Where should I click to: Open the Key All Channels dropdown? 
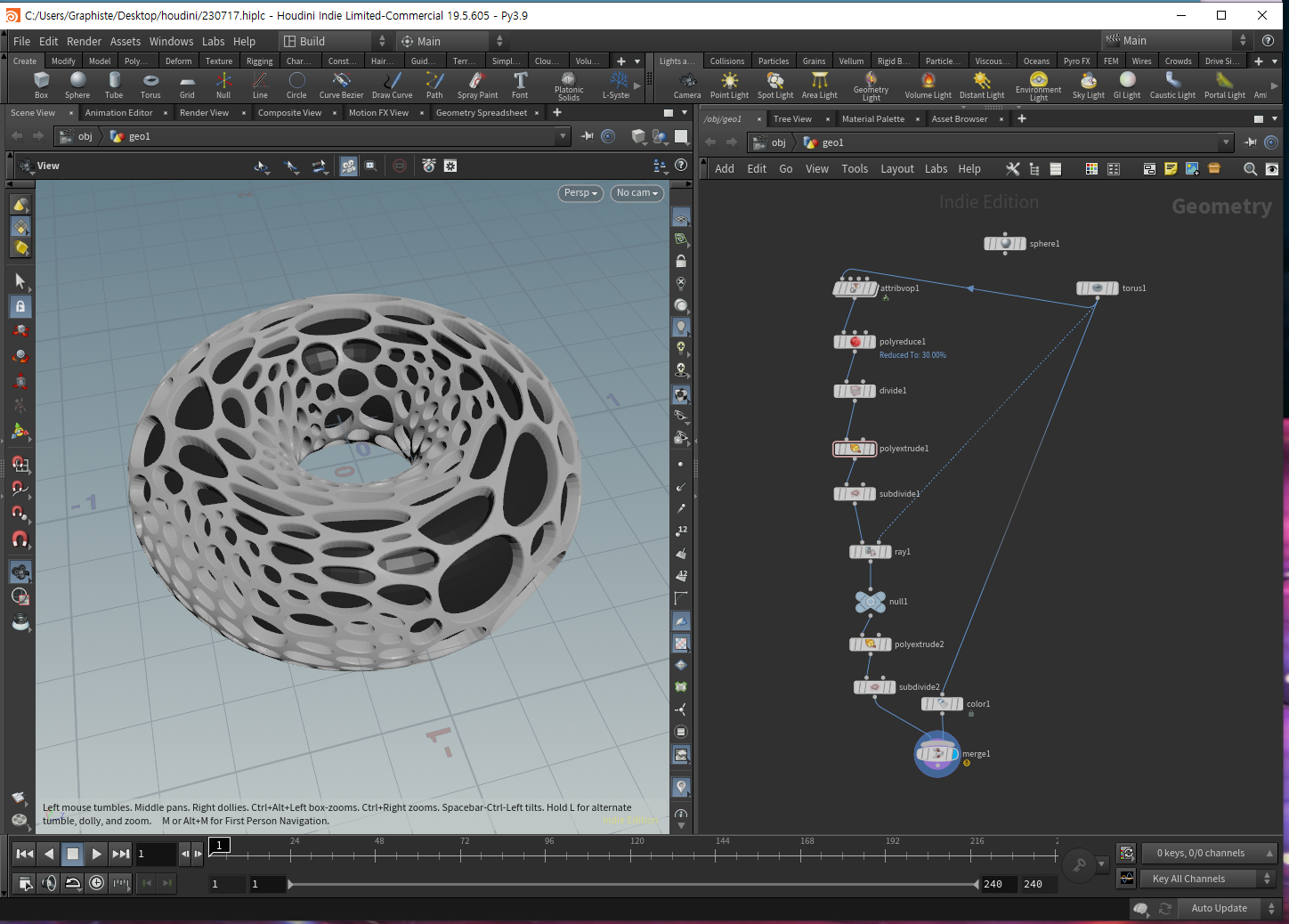(1209, 879)
